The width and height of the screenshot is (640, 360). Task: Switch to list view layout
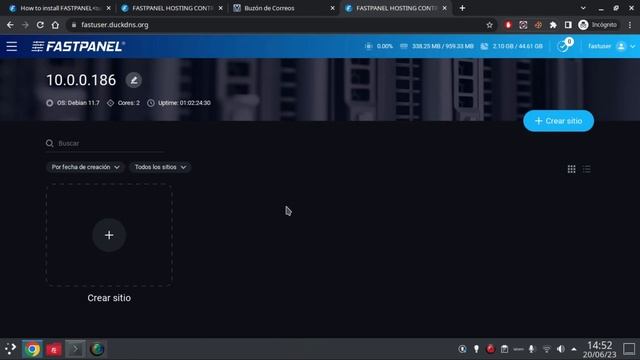(587, 169)
